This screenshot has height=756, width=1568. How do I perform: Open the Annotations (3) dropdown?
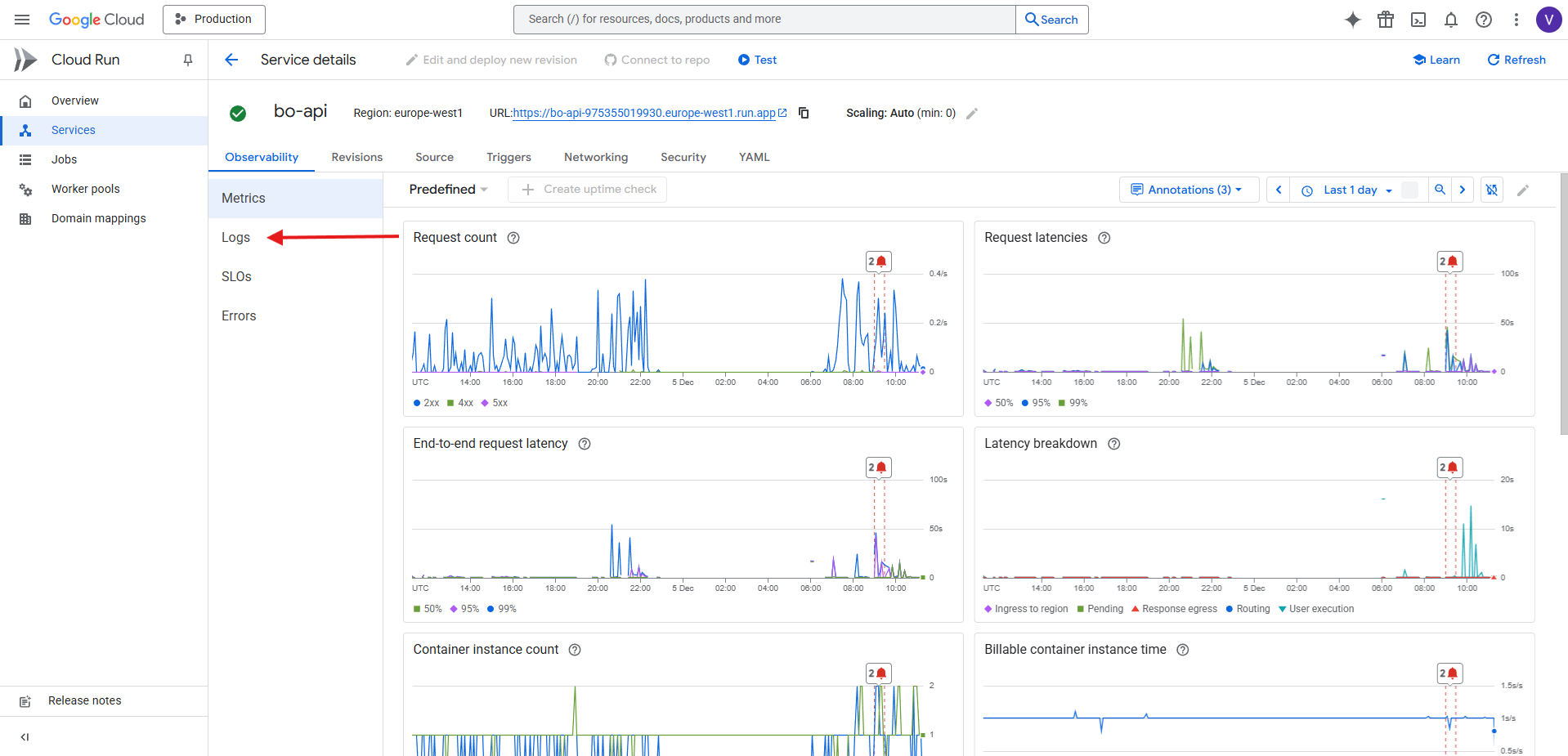pyautogui.click(x=1189, y=189)
